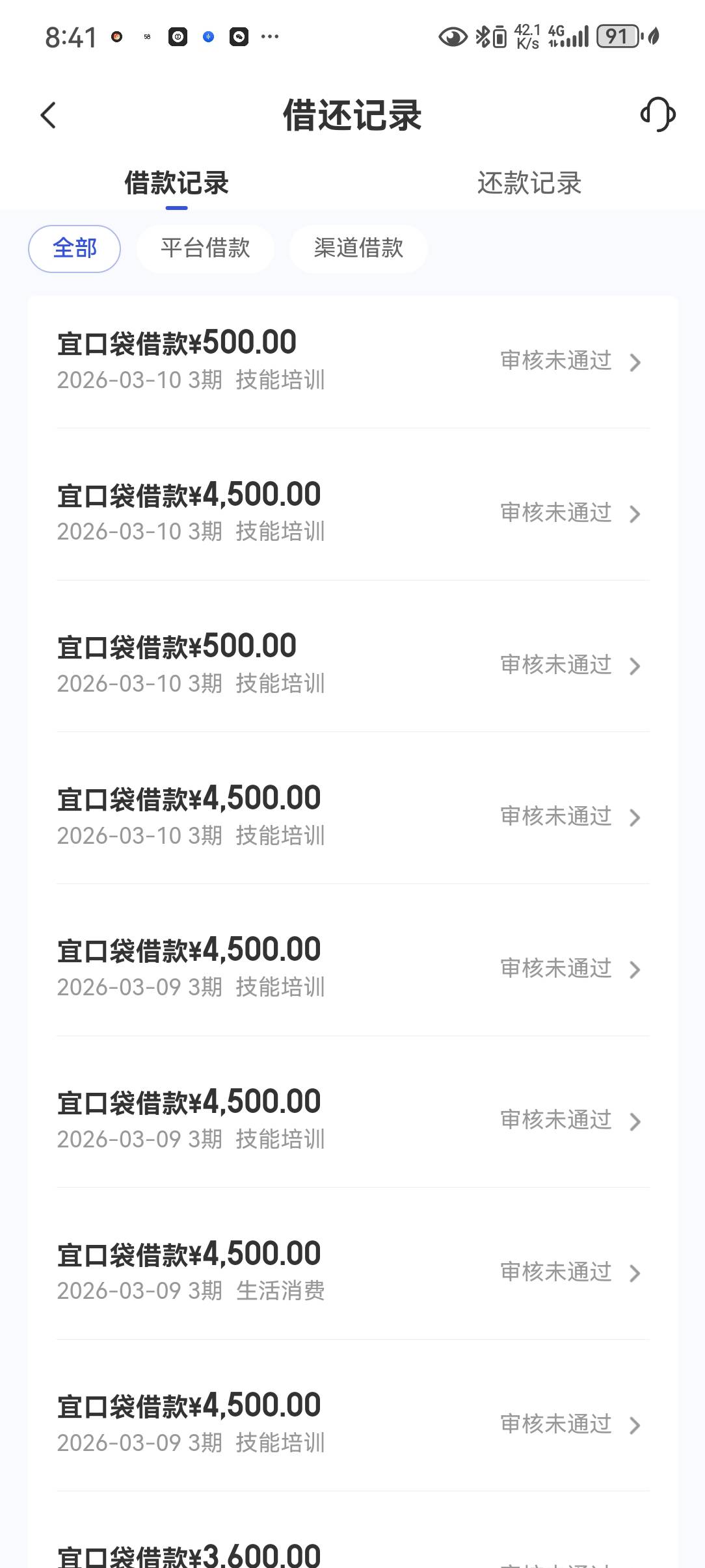This screenshot has width=705, height=1568.
Task: Tap 审核未通过 on first ¥4,500.00 loan
Action: click(x=556, y=513)
